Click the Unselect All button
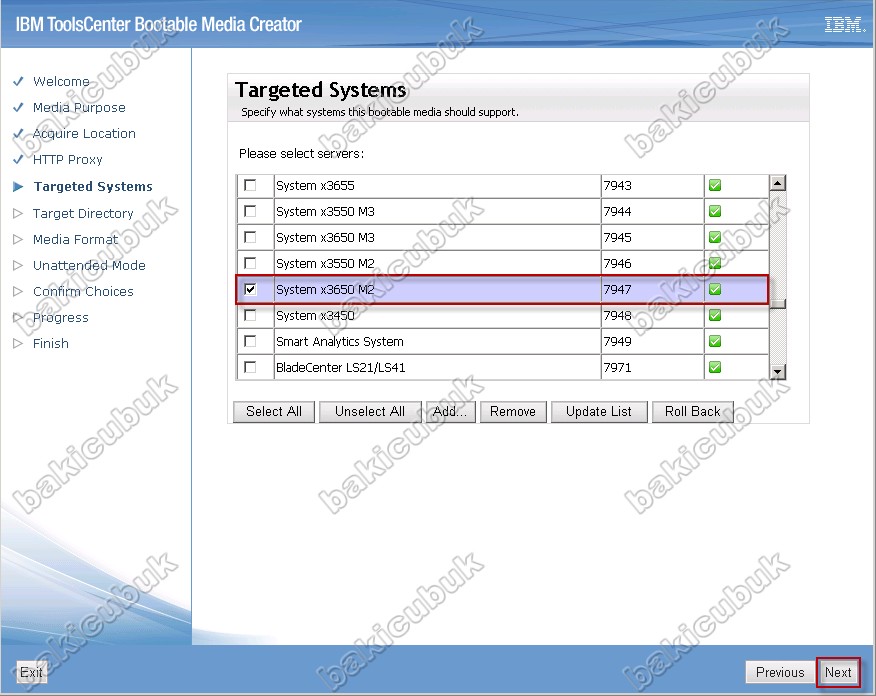This screenshot has height=696, width=876. (x=370, y=412)
